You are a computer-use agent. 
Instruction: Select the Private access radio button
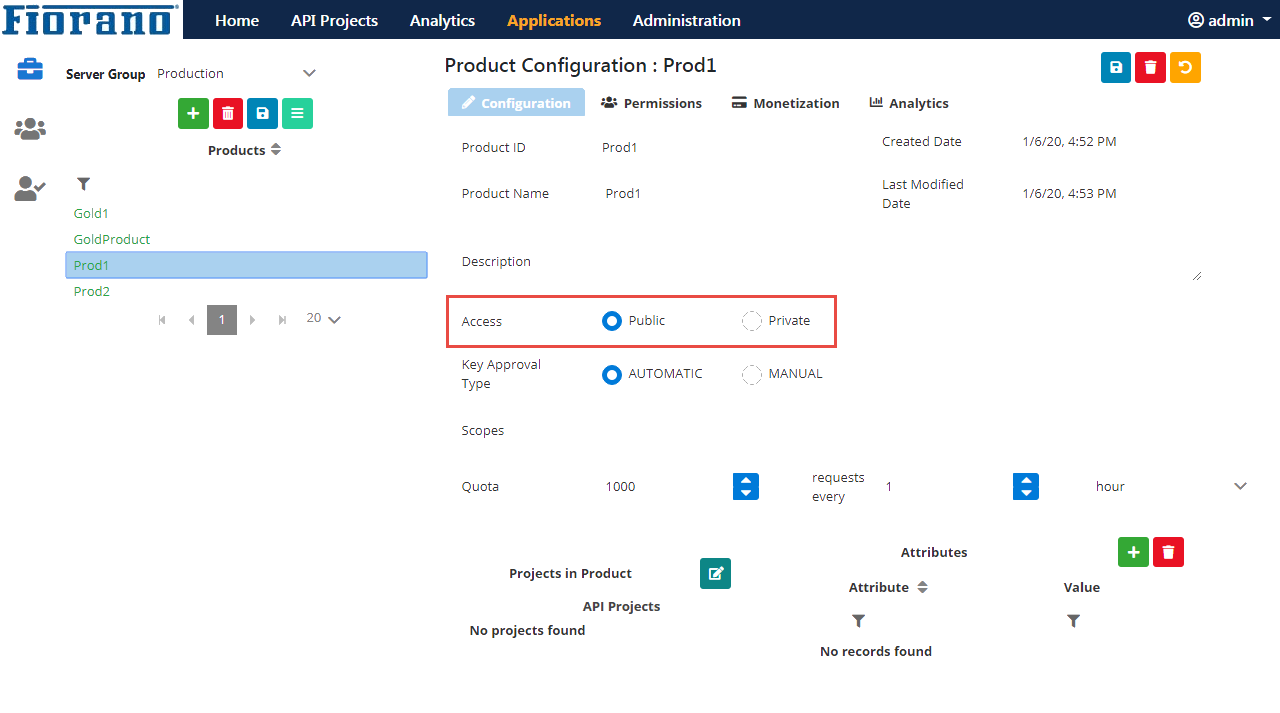pos(752,321)
